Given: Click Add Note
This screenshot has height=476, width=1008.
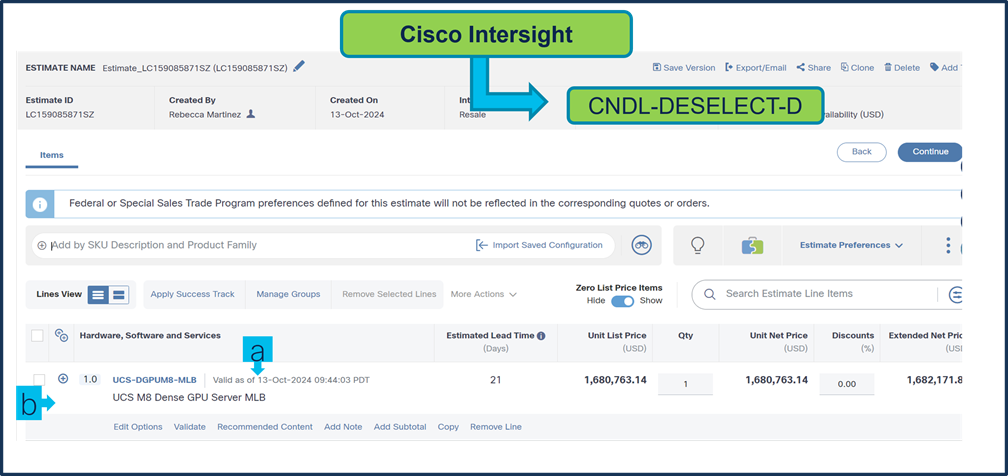Looking at the screenshot, I should click(x=343, y=427).
